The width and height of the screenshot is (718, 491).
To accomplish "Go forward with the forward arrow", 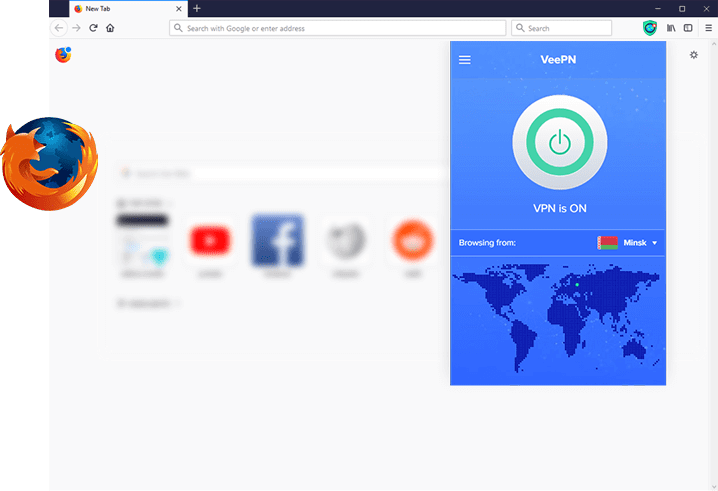I will pyautogui.click(x=76, y=28).
